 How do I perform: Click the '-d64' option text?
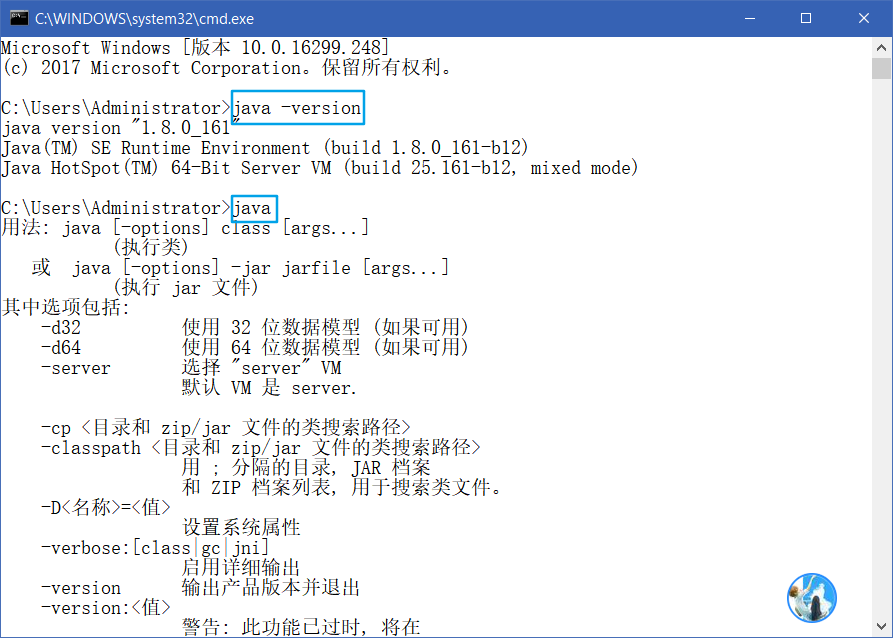[61, 347]
